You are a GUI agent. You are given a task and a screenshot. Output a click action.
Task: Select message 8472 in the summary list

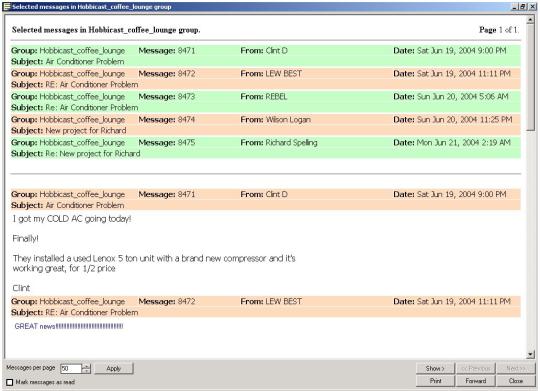pyautogui.click(x=266, y=79)
